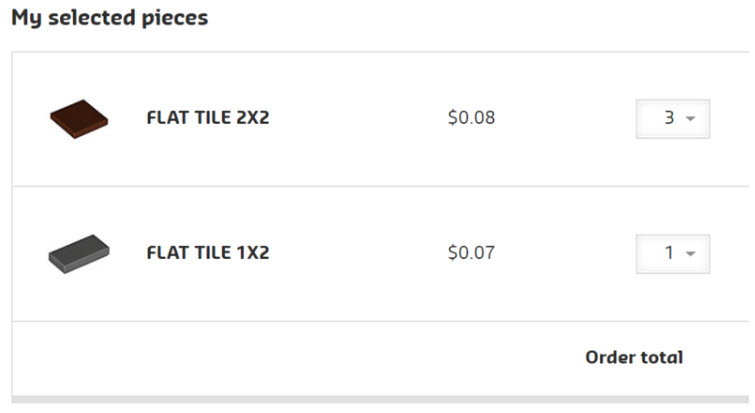Click the number 1 in quantity box
Viewport: 755px width, 413px height.
point(669,253)
